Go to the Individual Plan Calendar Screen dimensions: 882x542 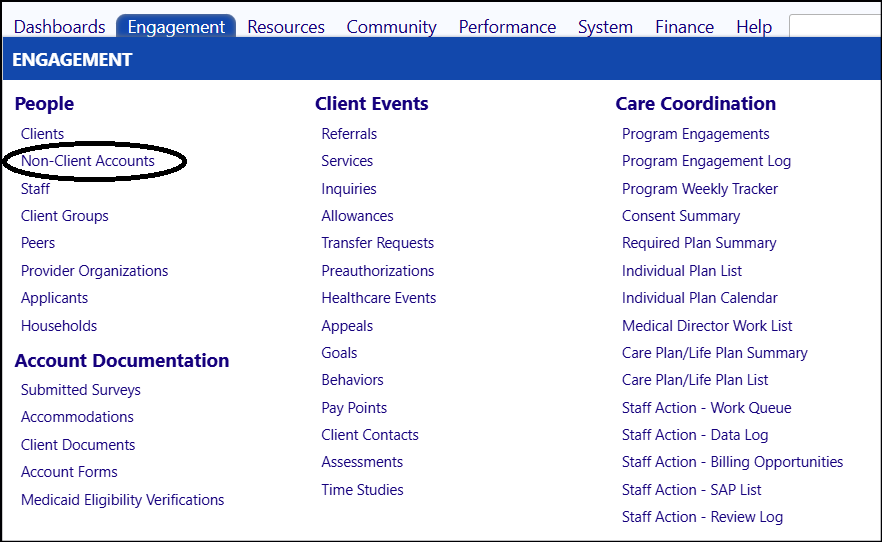(700, 298)
